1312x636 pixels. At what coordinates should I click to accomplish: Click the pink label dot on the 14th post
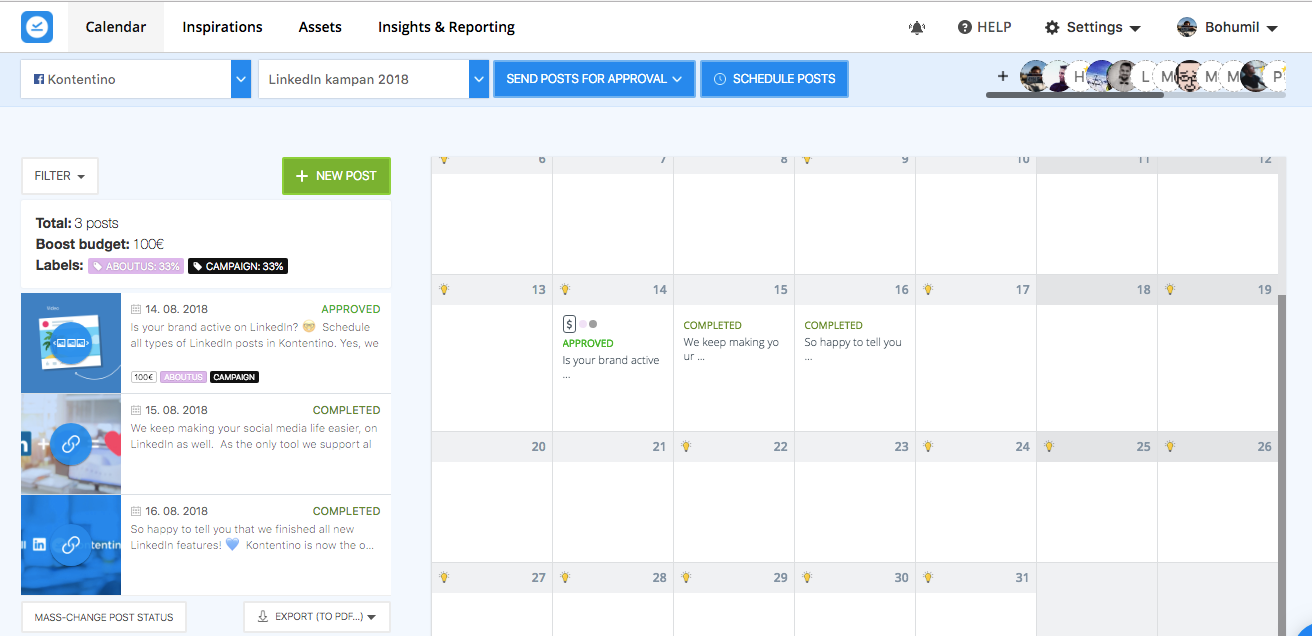583,324
